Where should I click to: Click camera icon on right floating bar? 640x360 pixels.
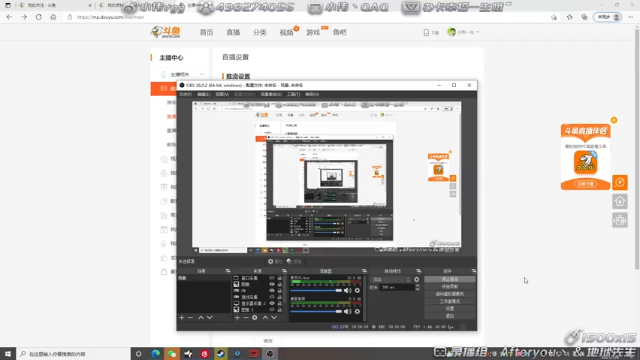point(620,220)
